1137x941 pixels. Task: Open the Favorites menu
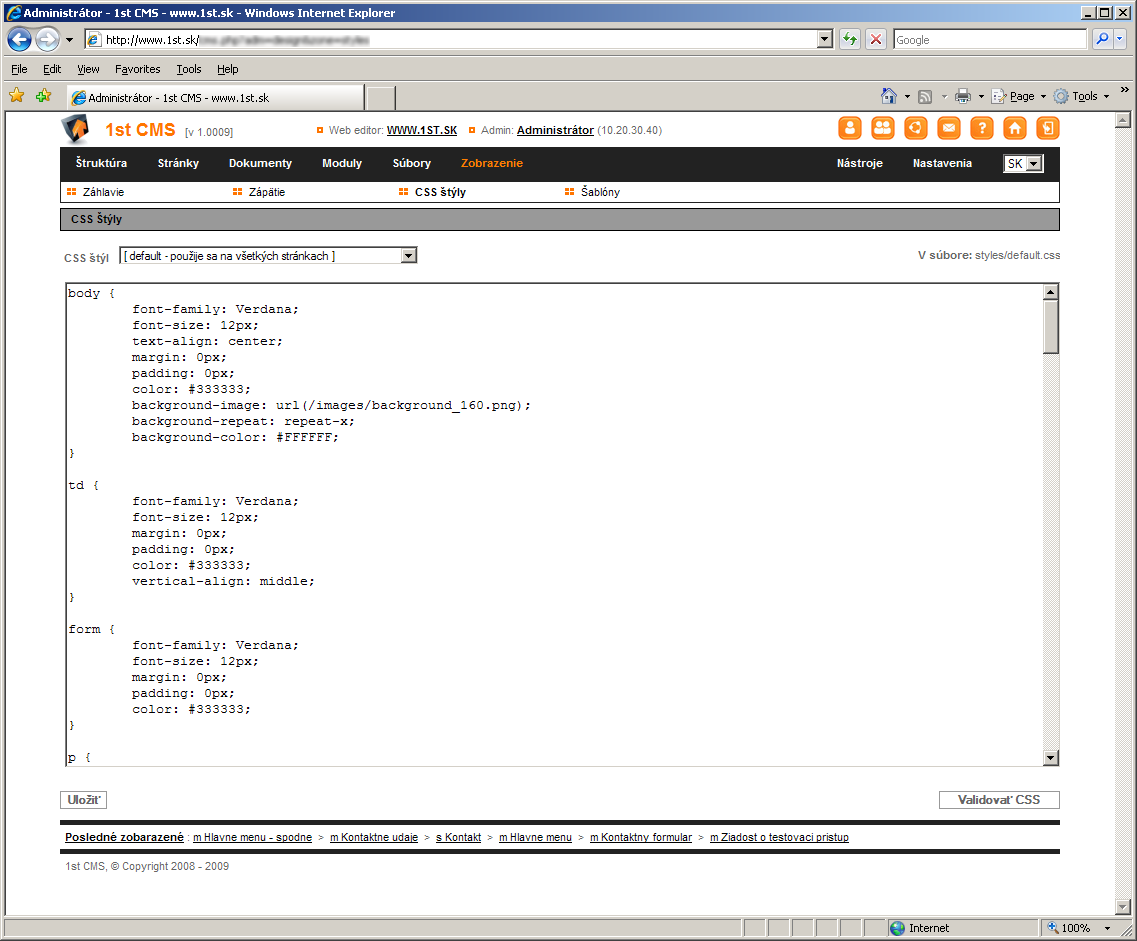coord(138,69)
